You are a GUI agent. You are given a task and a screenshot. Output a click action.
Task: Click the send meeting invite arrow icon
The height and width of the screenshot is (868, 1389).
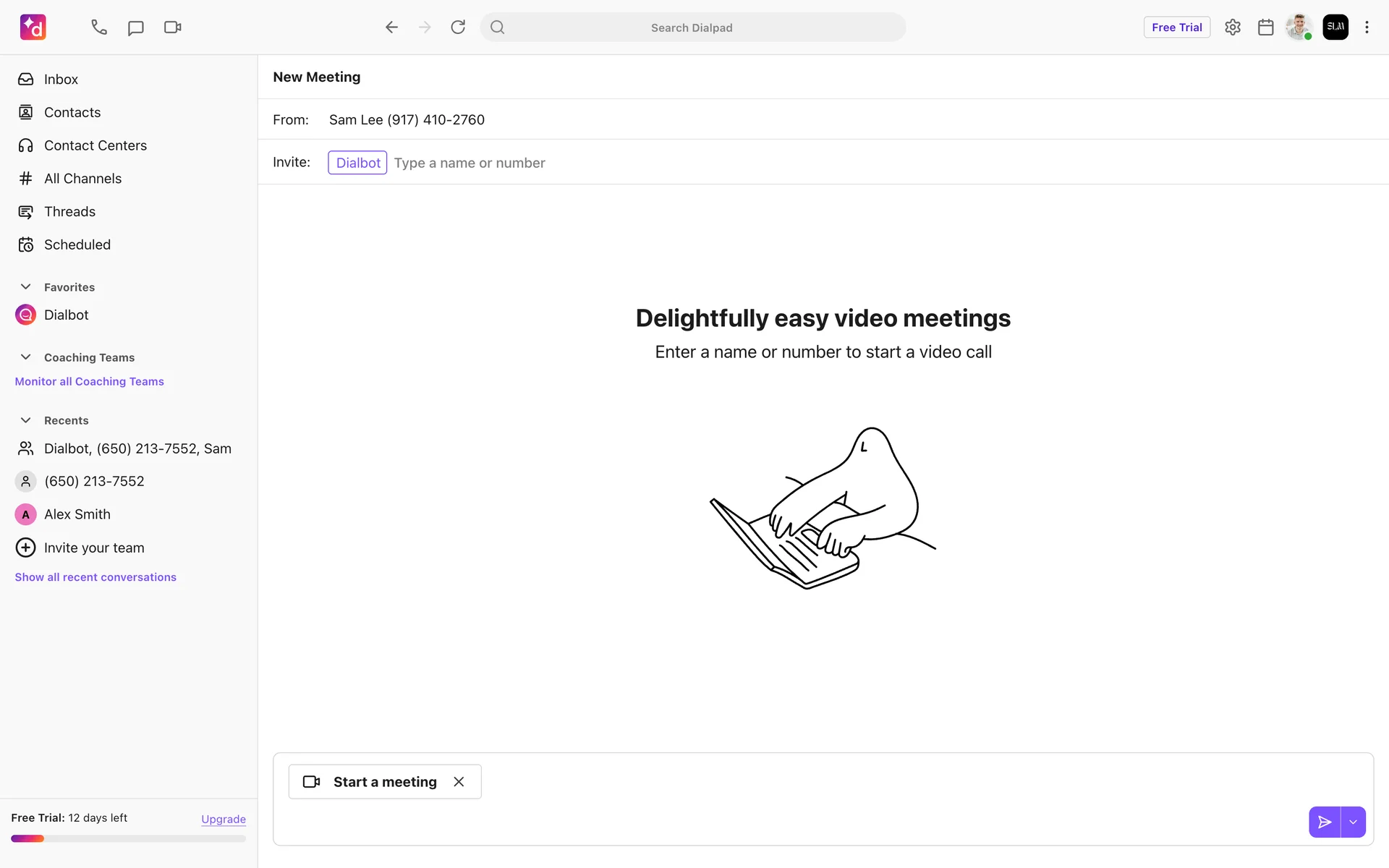click(x=1324, y=822)
